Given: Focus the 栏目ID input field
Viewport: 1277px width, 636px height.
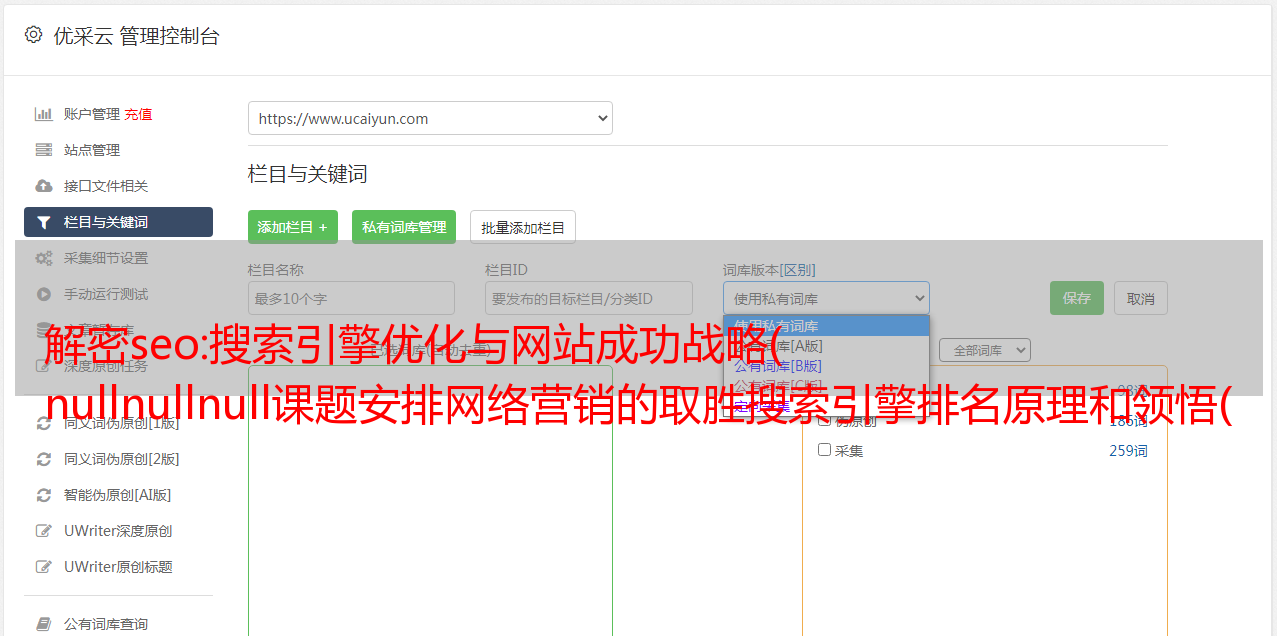Looking at the screenshot, I should click(x=589, y=298).
